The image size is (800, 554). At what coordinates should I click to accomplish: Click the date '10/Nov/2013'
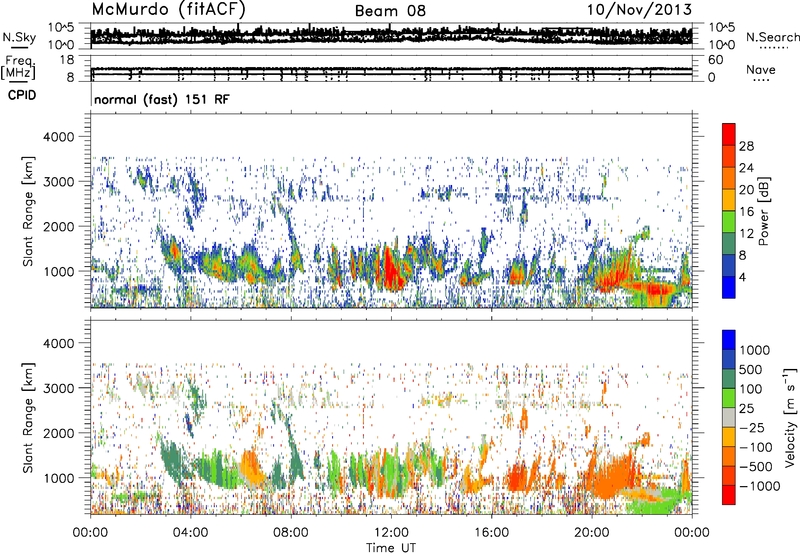(639, 10)
